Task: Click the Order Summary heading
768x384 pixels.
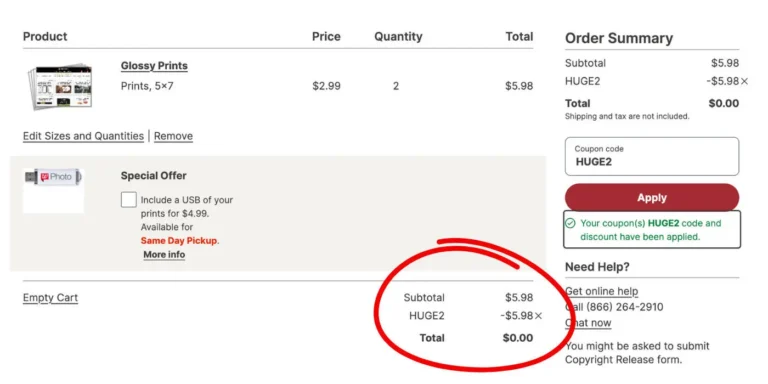Action: [x=619, y=38]
